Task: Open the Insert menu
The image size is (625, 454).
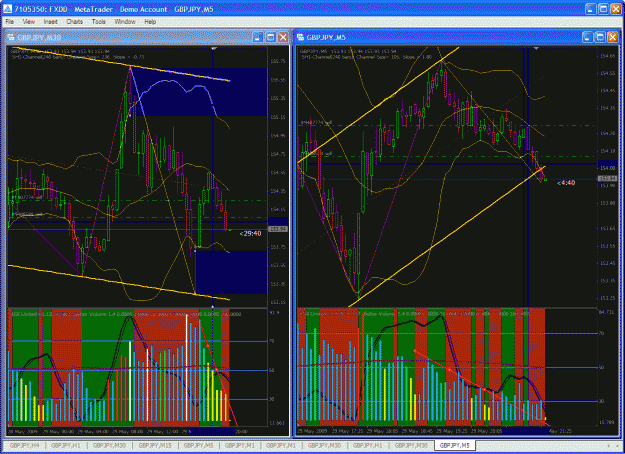Action: click(51, 22)
